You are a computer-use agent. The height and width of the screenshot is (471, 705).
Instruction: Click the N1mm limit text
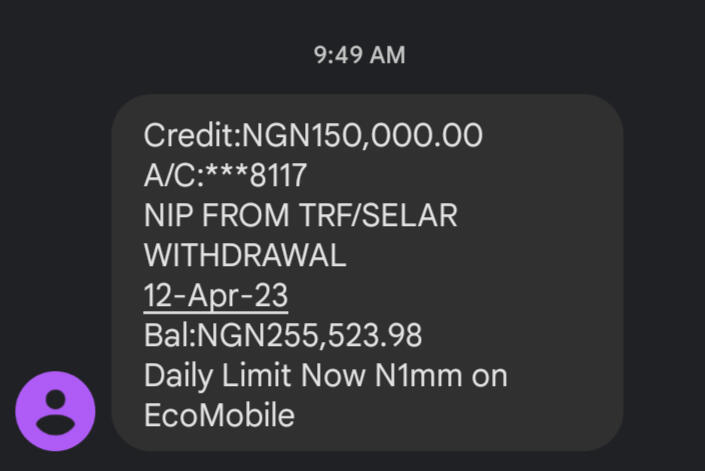(x=418, y=375)
